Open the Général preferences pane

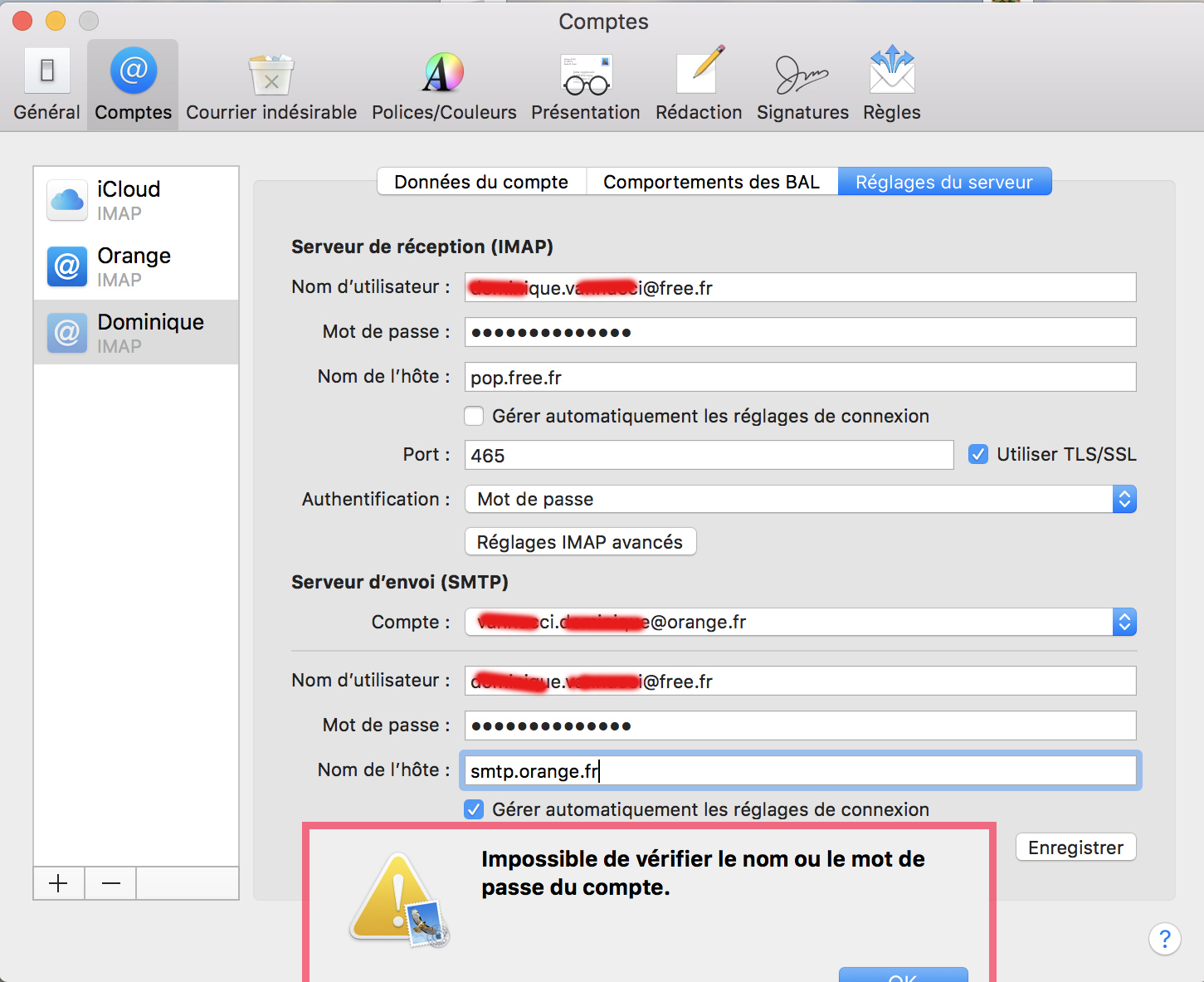pos(46,85)
